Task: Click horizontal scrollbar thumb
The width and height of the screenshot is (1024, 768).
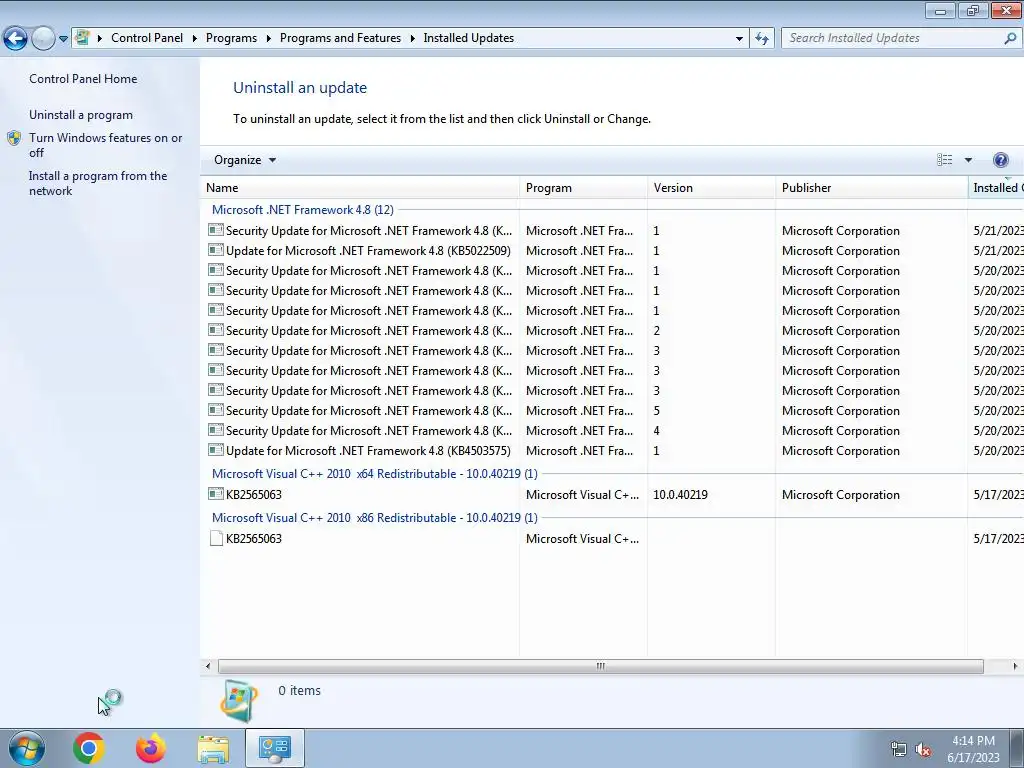Action: pos(600,666)
